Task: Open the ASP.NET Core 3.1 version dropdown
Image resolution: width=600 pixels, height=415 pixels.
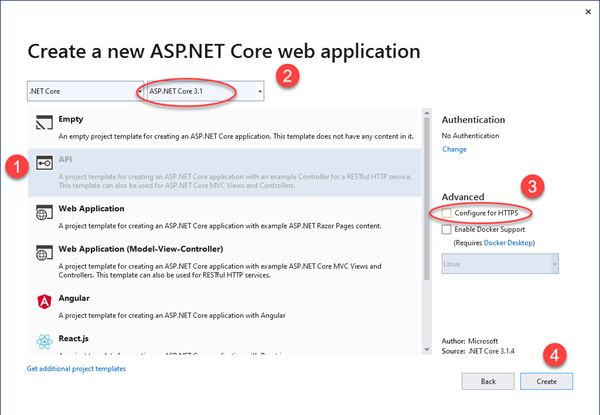Action: point(205,91)
